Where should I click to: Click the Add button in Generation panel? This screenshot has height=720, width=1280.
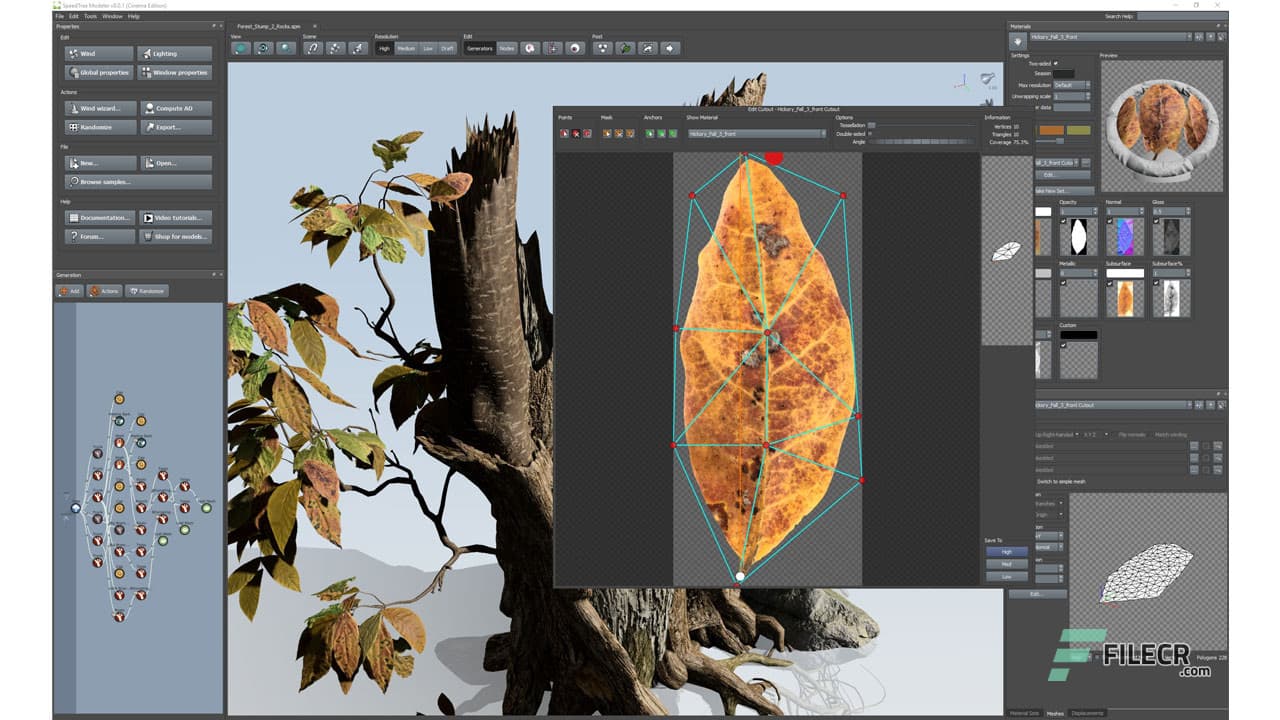69,291
